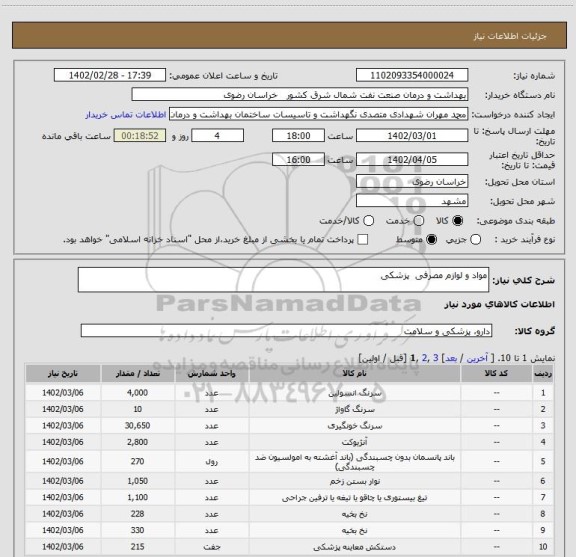Click the delivery city field مشهد
This screenshot has width=576, height=557.
412,201
